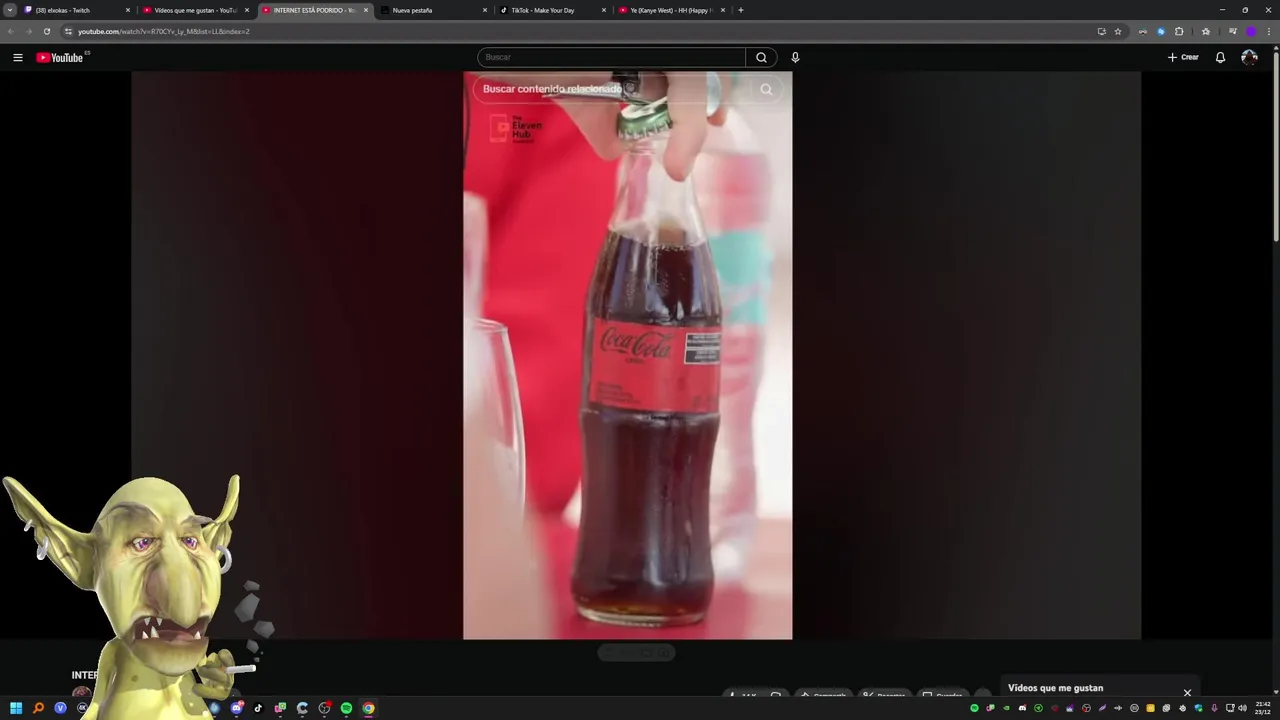Close the 'Videos que me gustan' playlist panel
This screenshot has height=720, width=1280.
tap(1187, 692)
